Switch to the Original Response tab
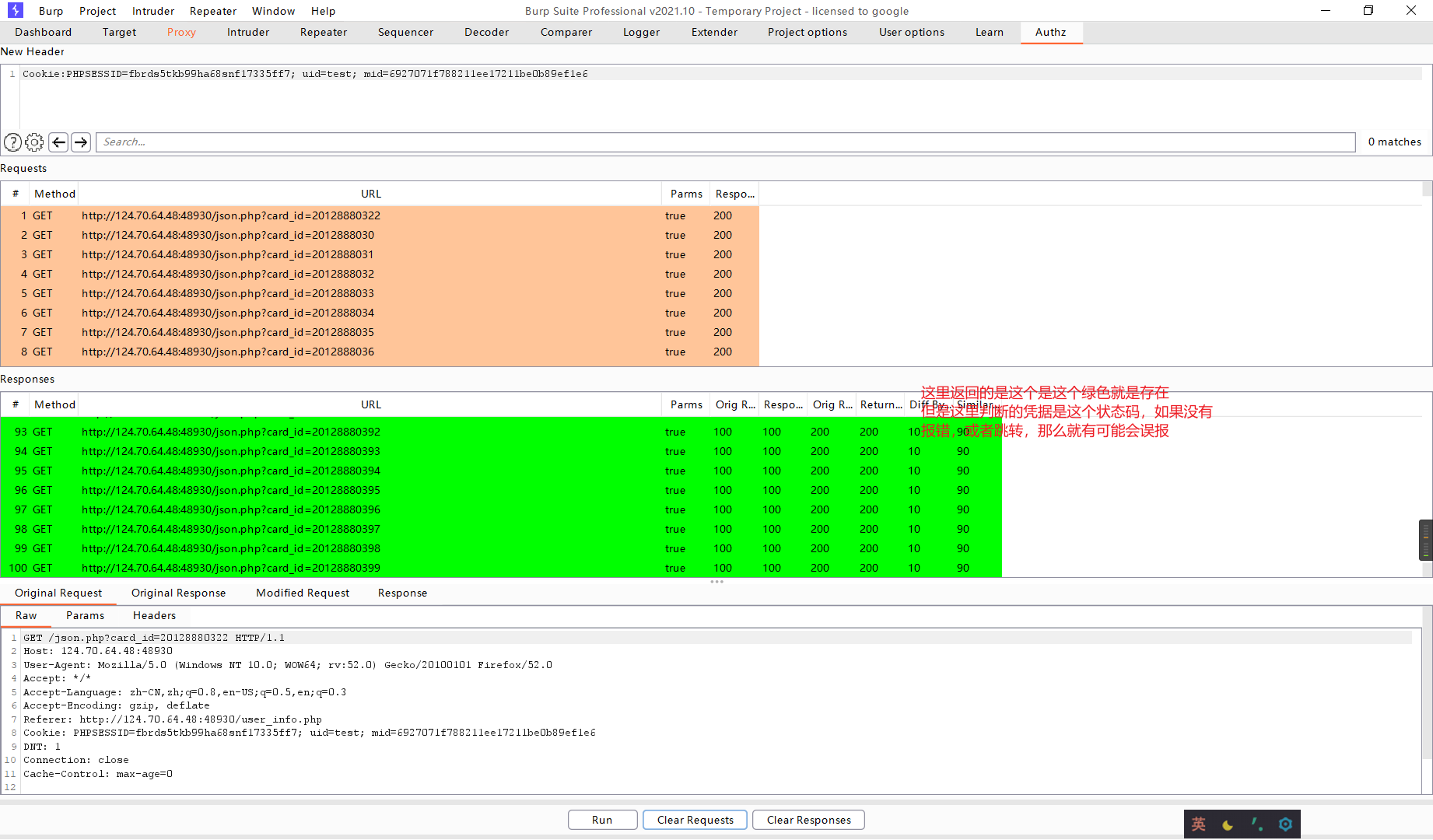Image resolution: width=1433 pixels, height=840 pixels. click(178, 593)
